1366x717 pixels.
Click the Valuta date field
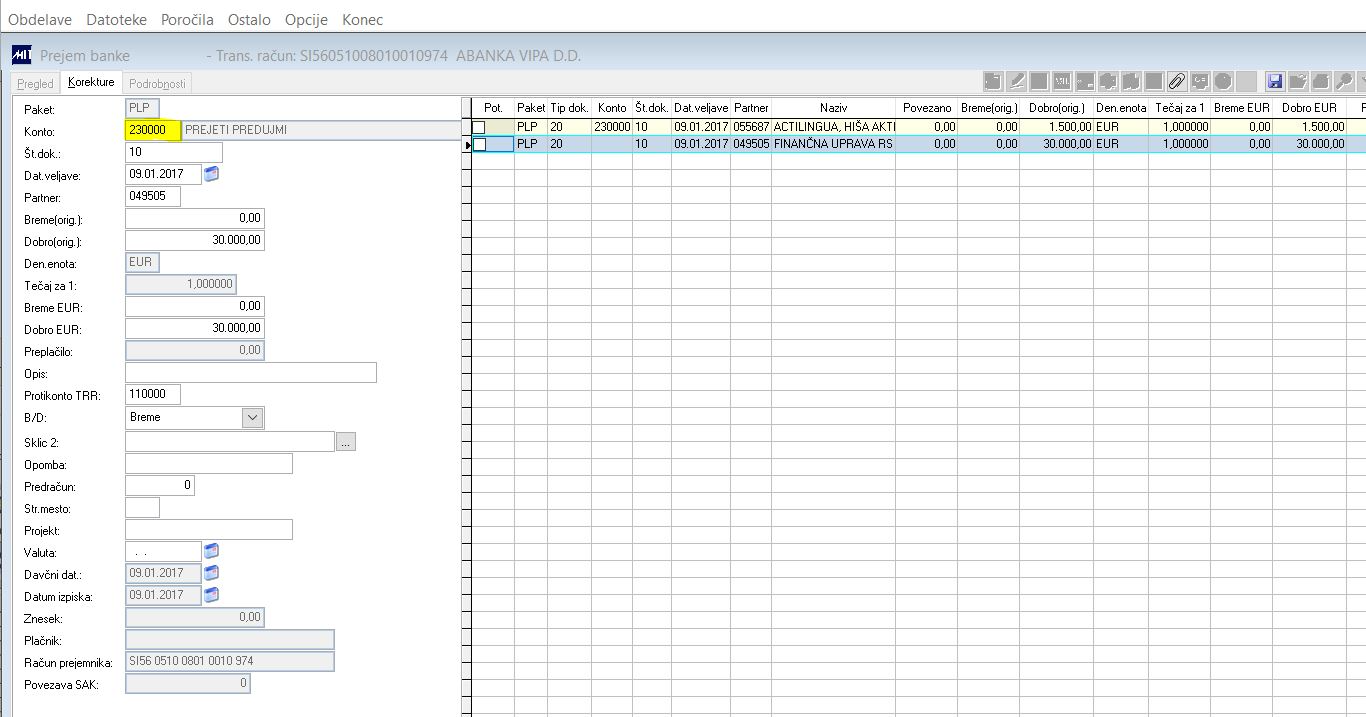(x=163, y=552)
